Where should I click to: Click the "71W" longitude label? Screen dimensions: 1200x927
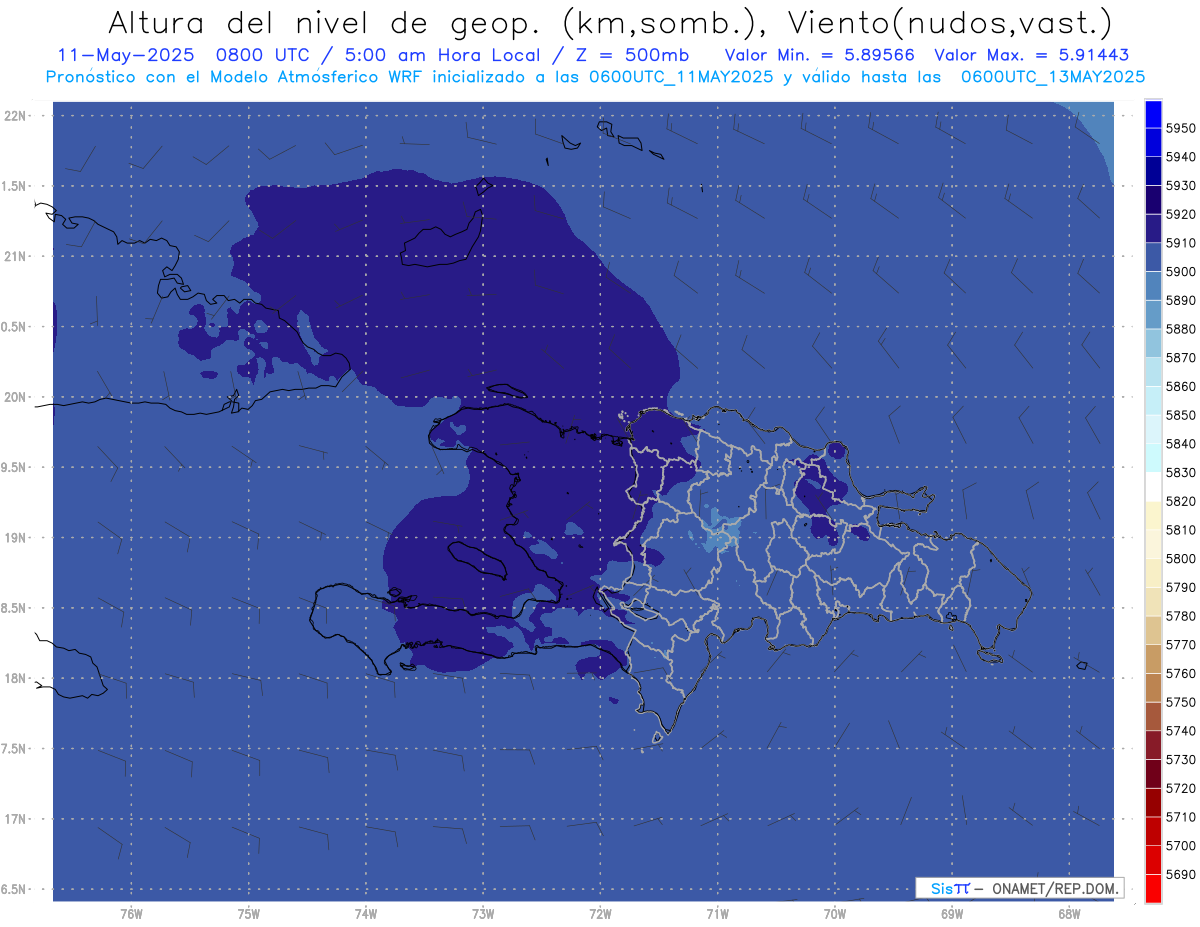pos(717,914)
